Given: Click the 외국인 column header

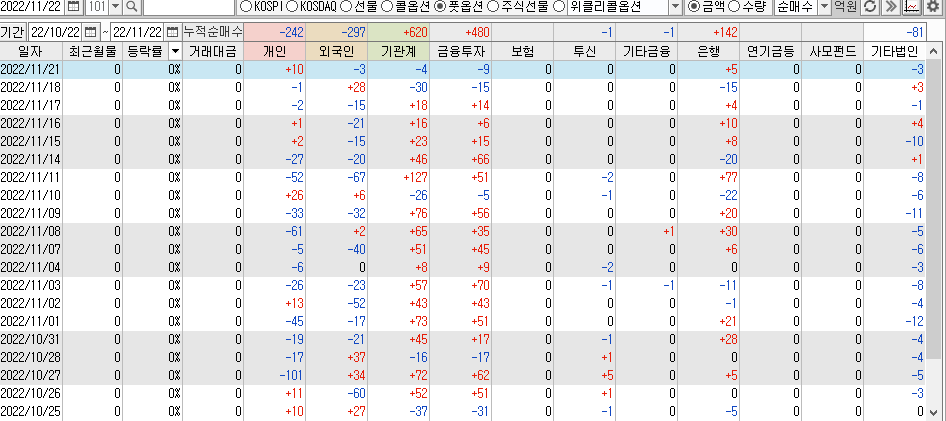Looking at the screenshot, I should point(338,50).
